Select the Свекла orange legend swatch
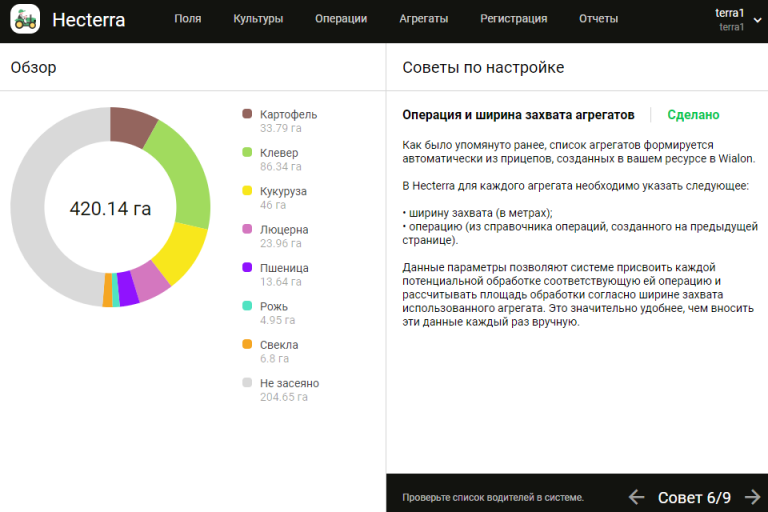 click(x=247, y=344)
